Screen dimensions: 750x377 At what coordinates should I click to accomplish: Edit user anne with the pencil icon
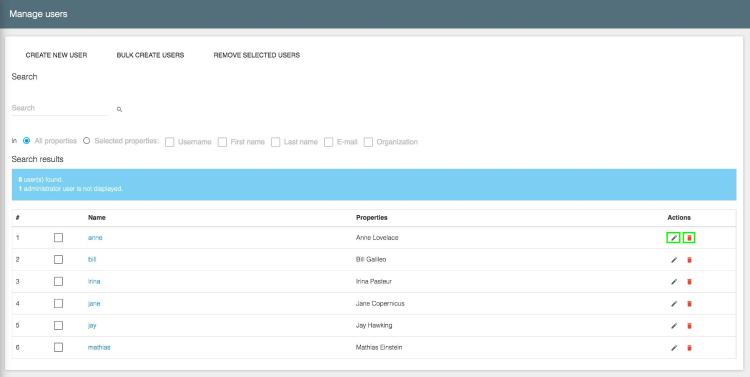[x=673, y=238]
